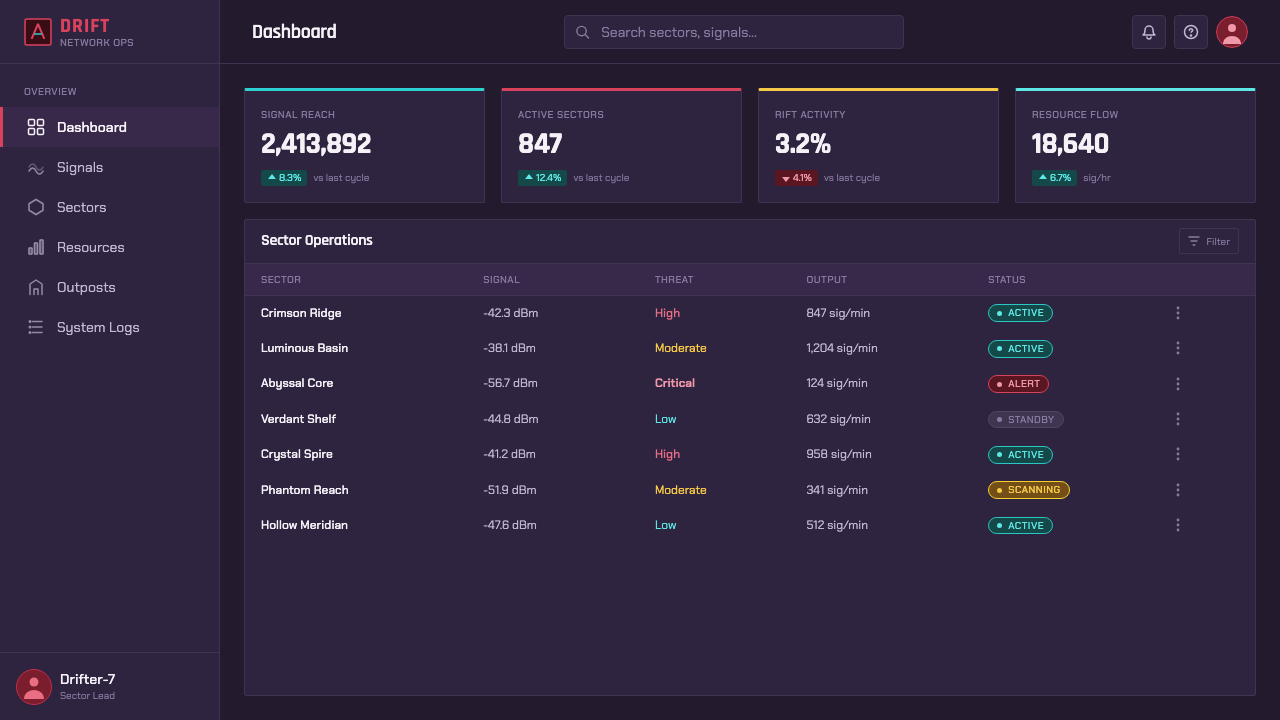Sort by STATUS column header
1280x720 pixels.
(1007, 280)
